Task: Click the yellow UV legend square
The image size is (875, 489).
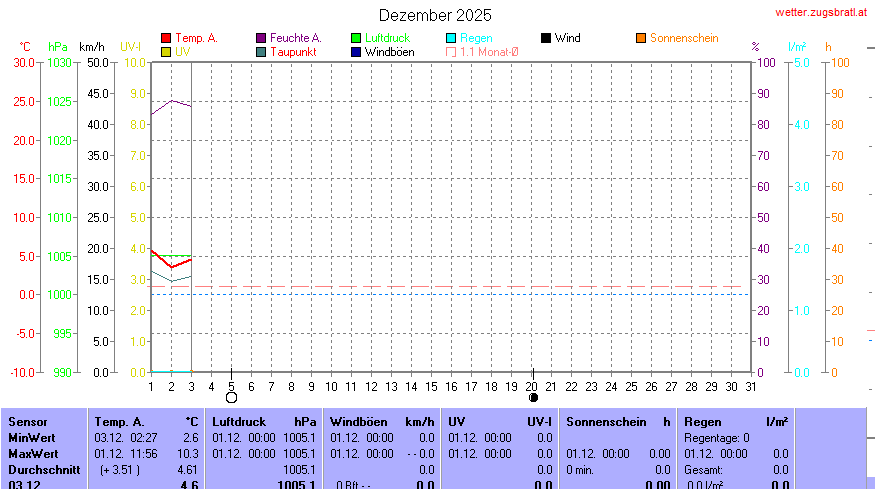Action: pyautogui.click(x=166, y=51)
